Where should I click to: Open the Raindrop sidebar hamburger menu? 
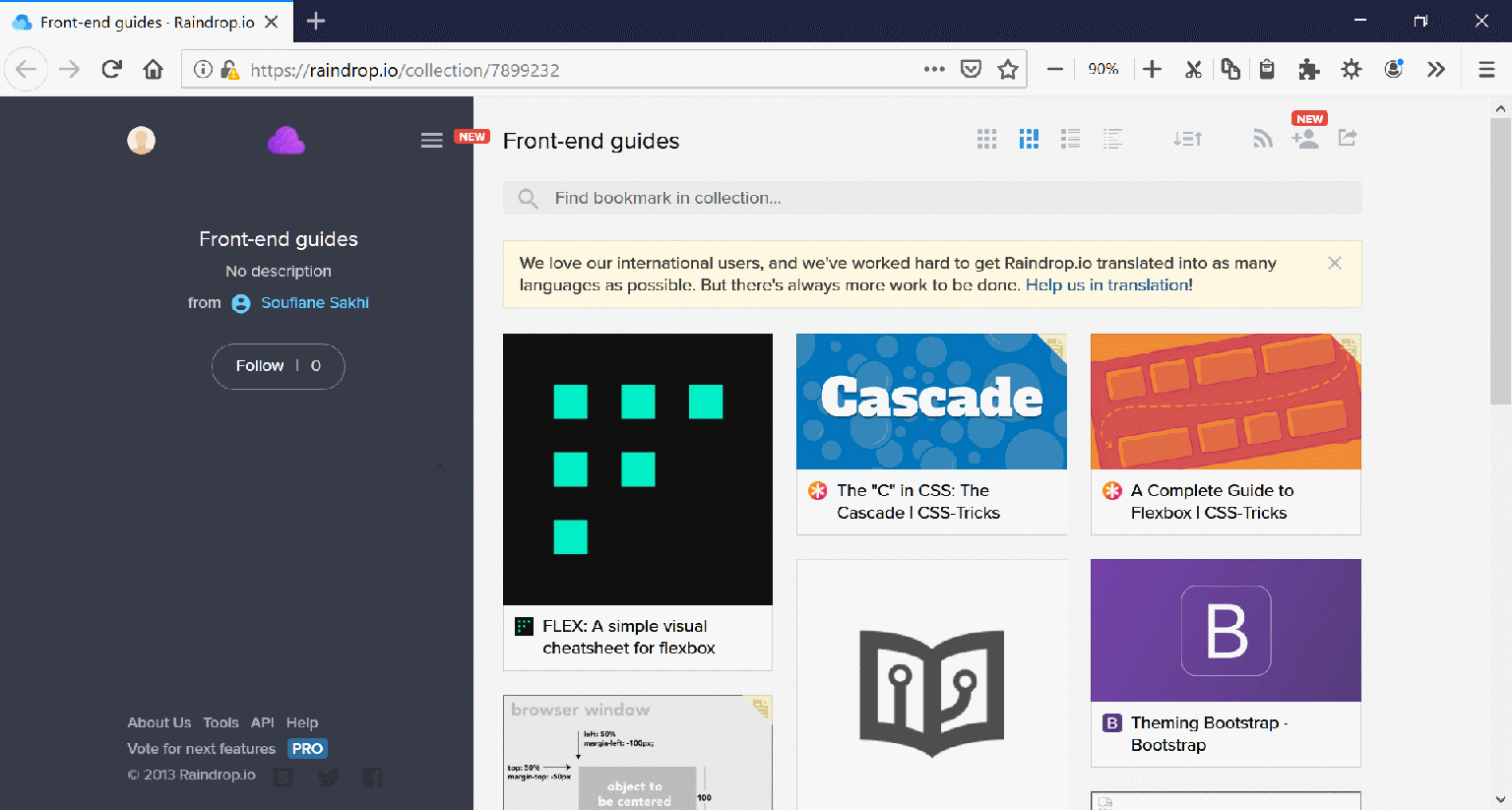431,140
